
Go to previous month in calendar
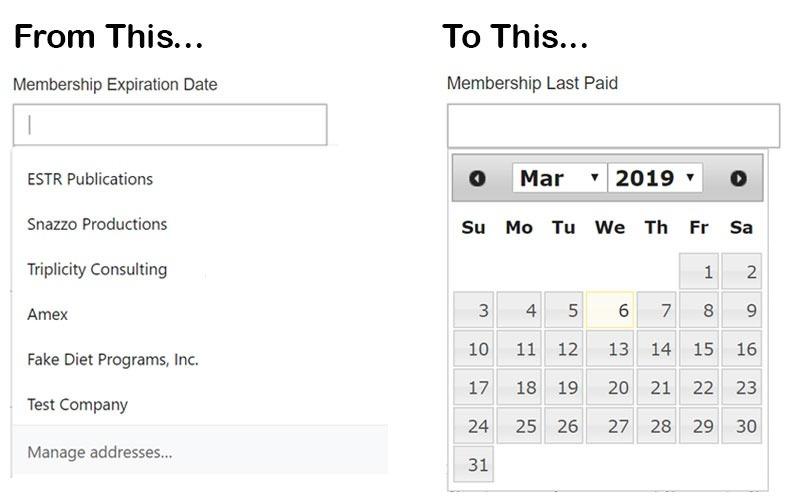(x=477, y=179)
